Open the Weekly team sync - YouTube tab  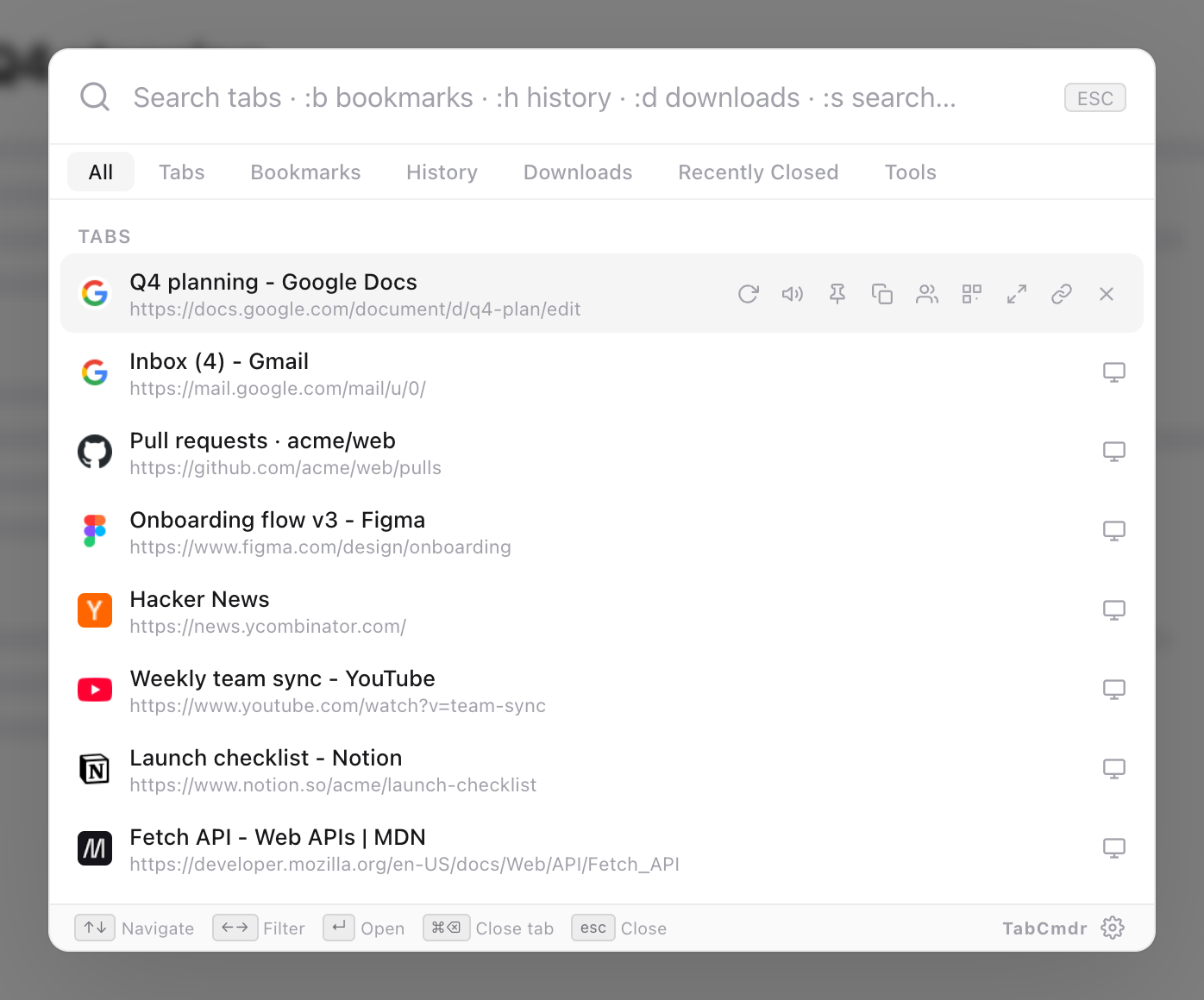[602, 690]
